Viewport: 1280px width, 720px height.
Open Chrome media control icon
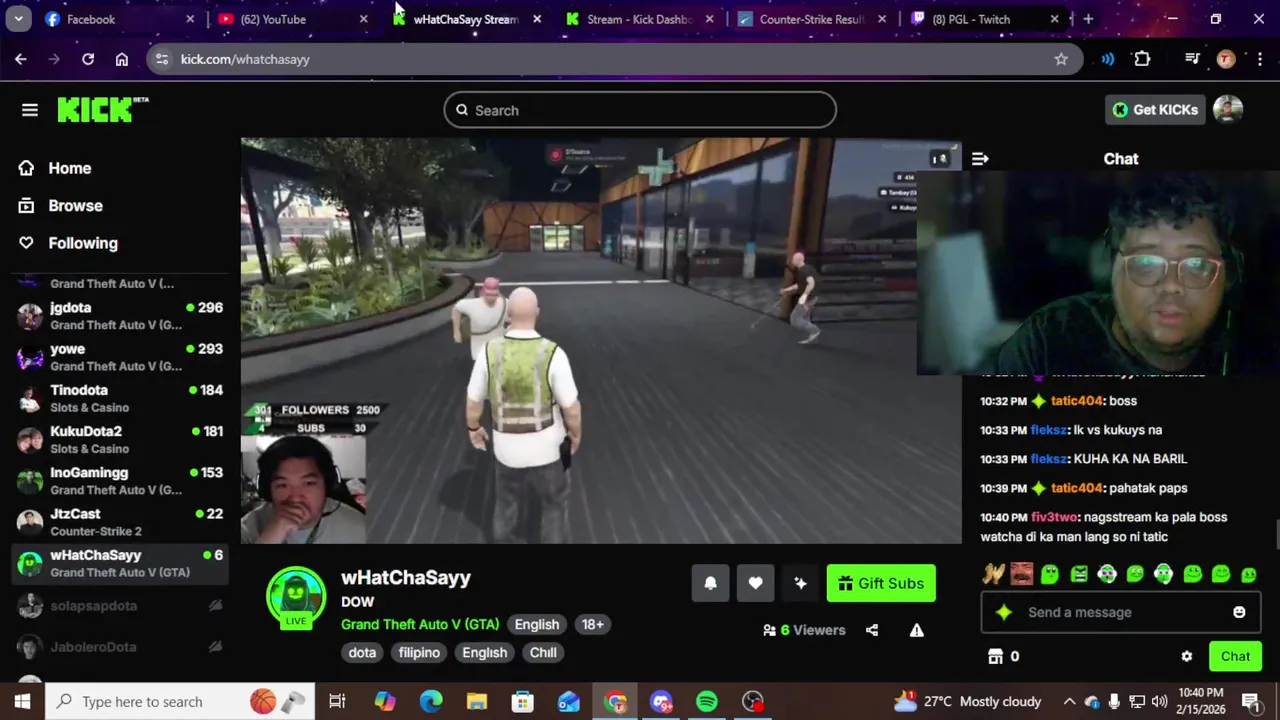(x=1192, y=59)
